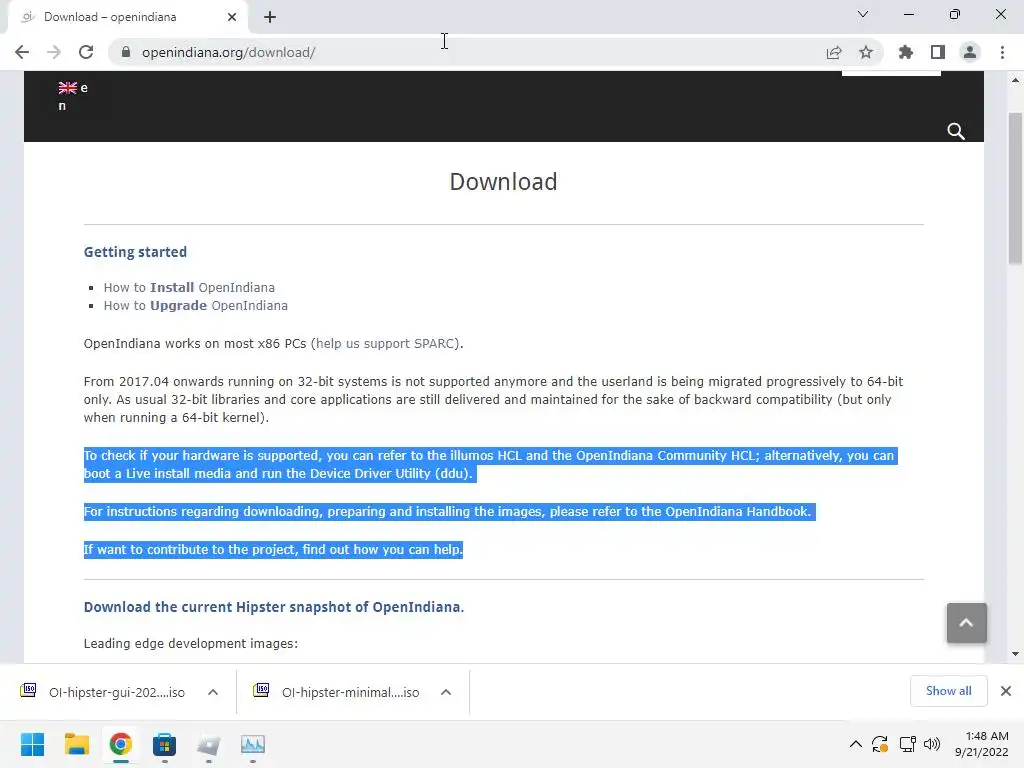Click the Download page title

point(504,182)
